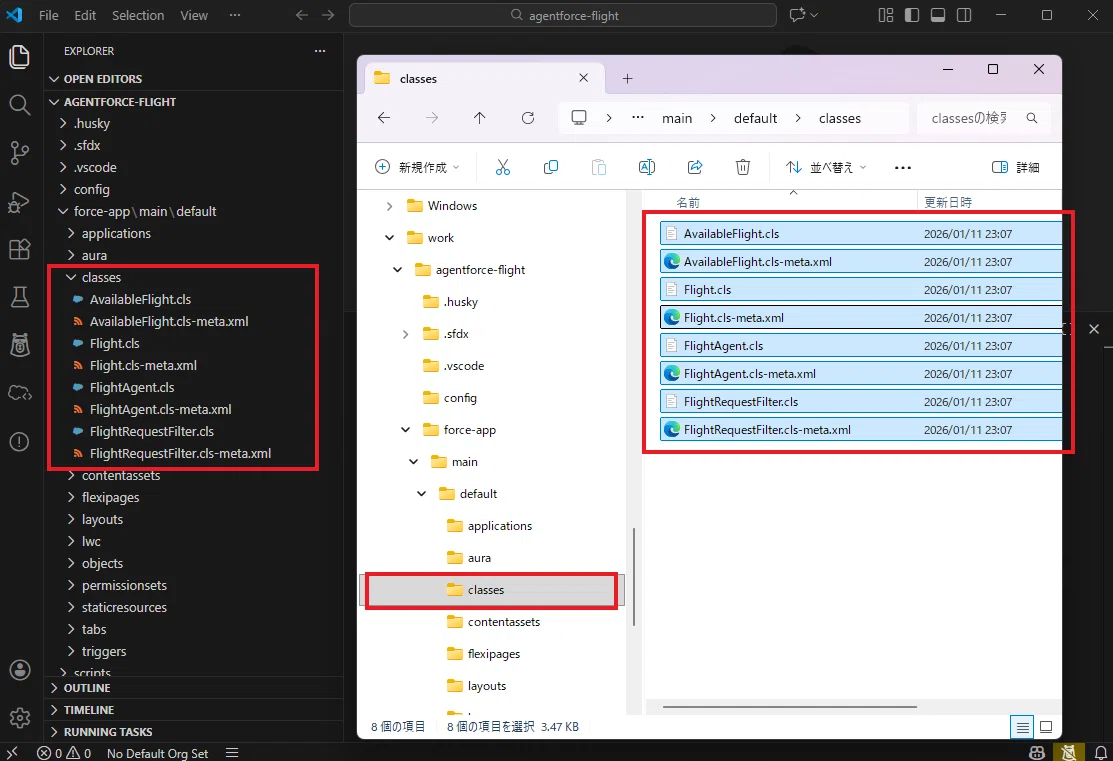Open the Salesforce Org Browser cloud icon

pyautogui.click(x=19, y=393)
